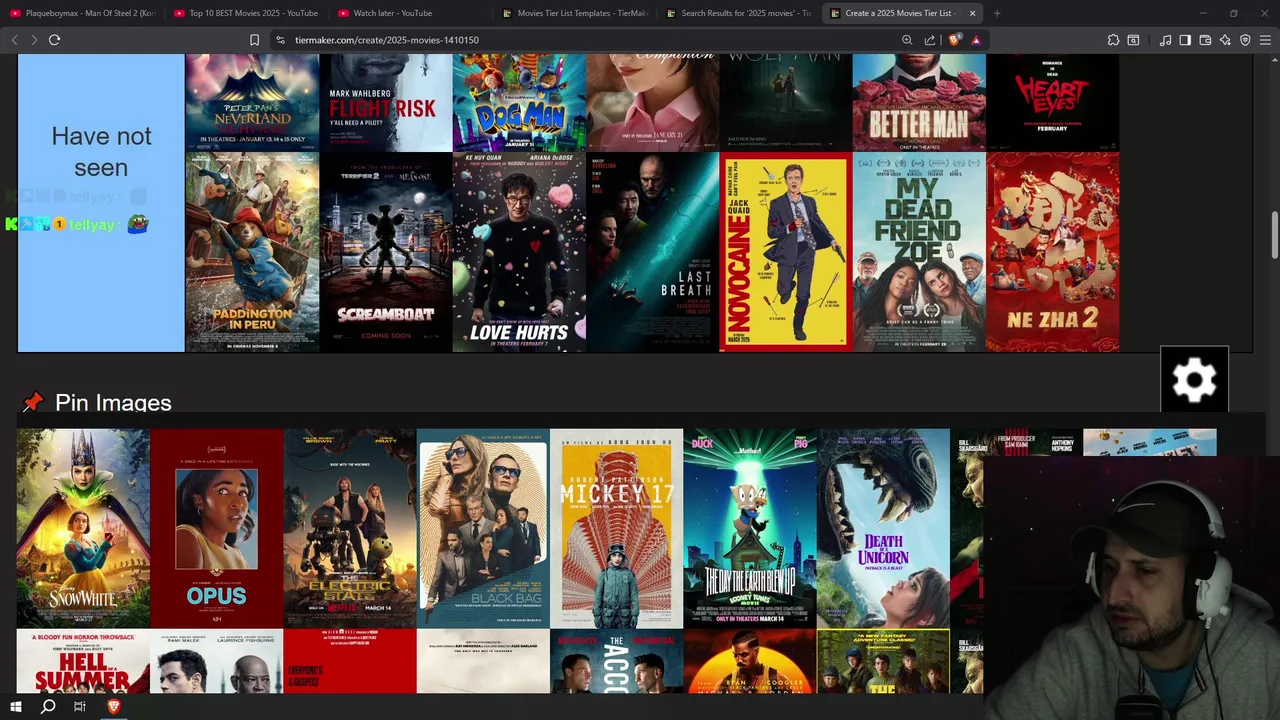Screen dimensions: 1280x720
Task: Close the Create a 2025 Movies Tier List tab
Action: tap(972, 13)
